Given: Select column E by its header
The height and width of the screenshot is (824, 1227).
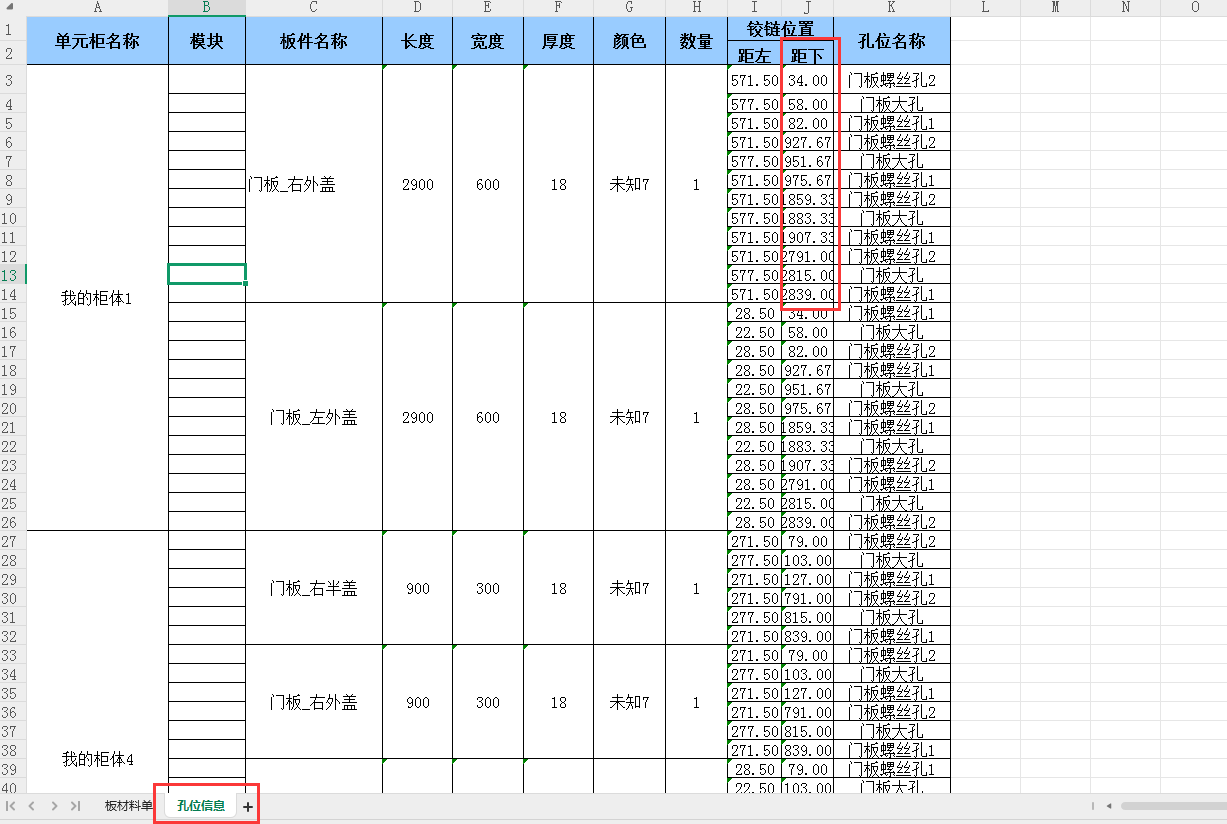Looking at the screenshot, I should click(488, 7).
